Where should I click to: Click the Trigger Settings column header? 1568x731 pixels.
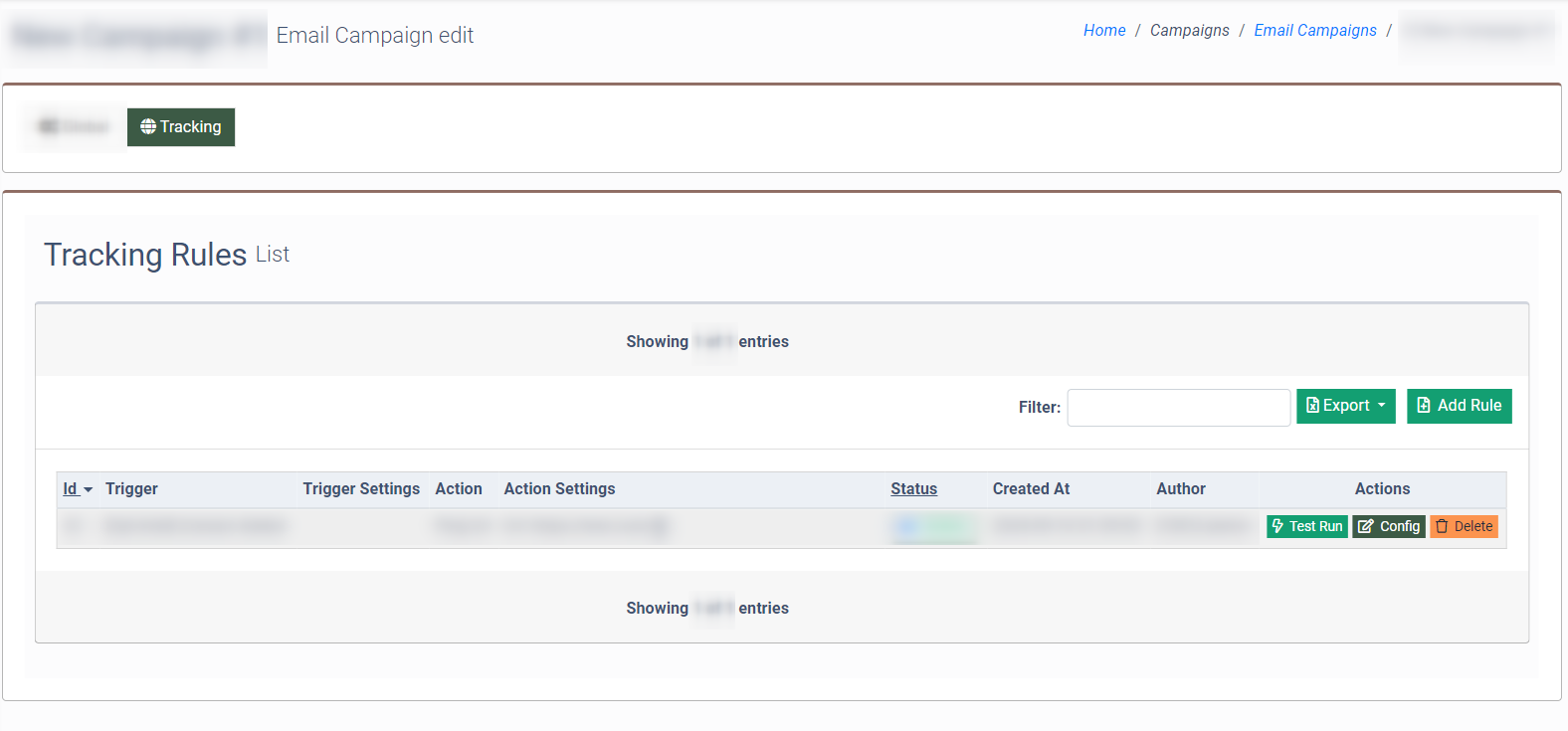point(361,489)
